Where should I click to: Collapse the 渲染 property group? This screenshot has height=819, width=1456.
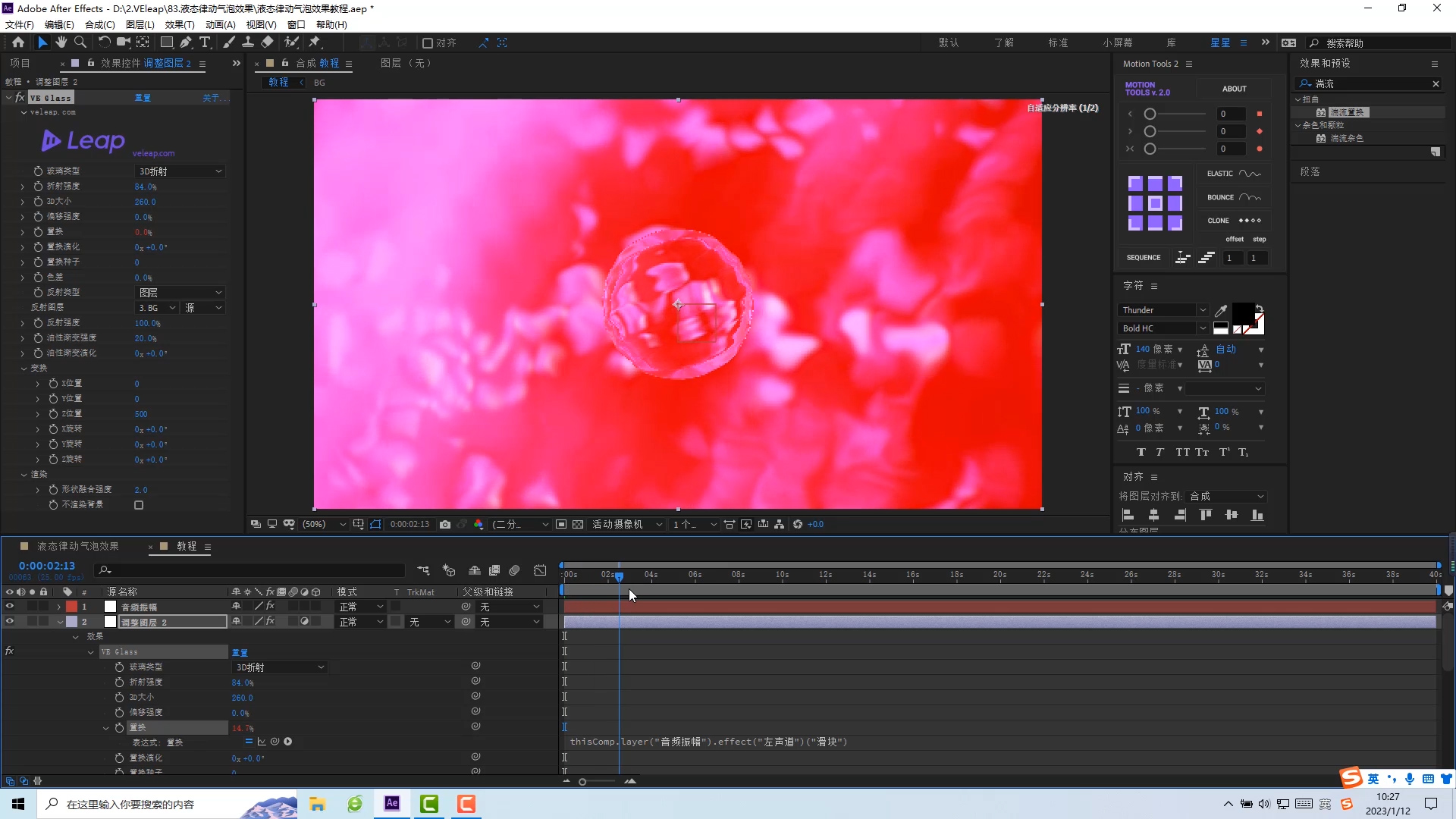pyautogui.click(x=24, y=475)
